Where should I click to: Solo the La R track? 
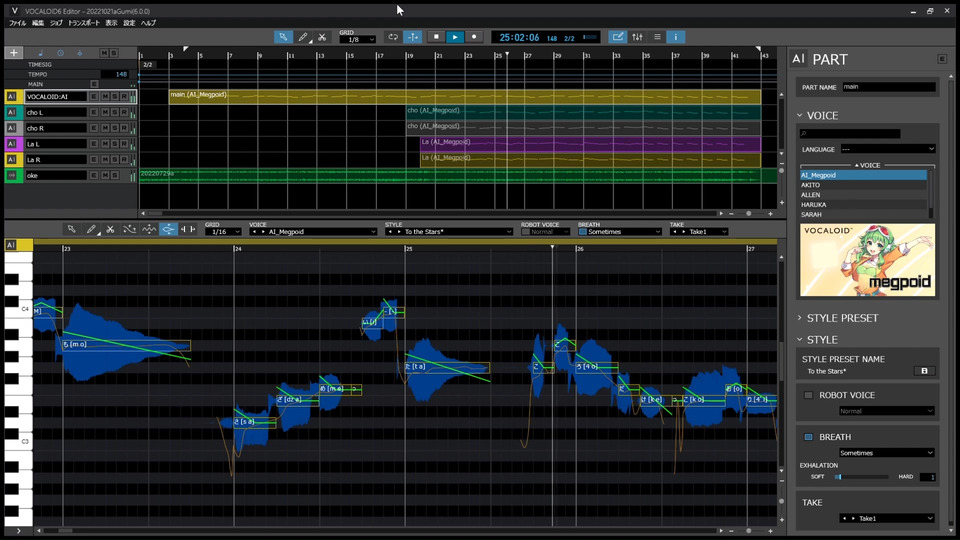(x=113, y=160)
